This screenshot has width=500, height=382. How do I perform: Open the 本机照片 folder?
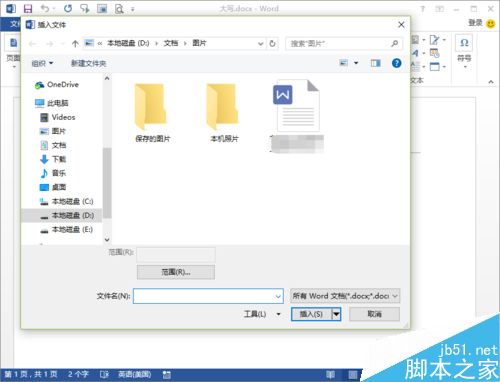coord(224,113)
